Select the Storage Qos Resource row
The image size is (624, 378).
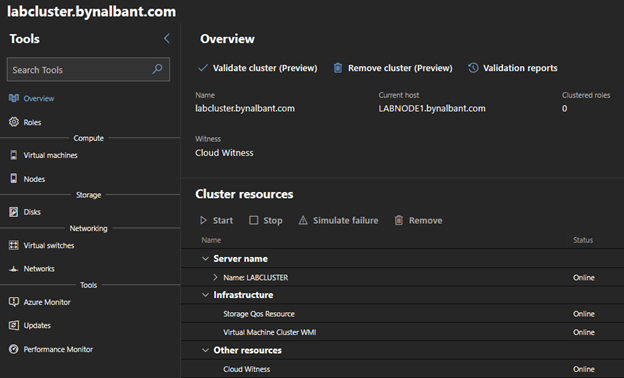402,314
